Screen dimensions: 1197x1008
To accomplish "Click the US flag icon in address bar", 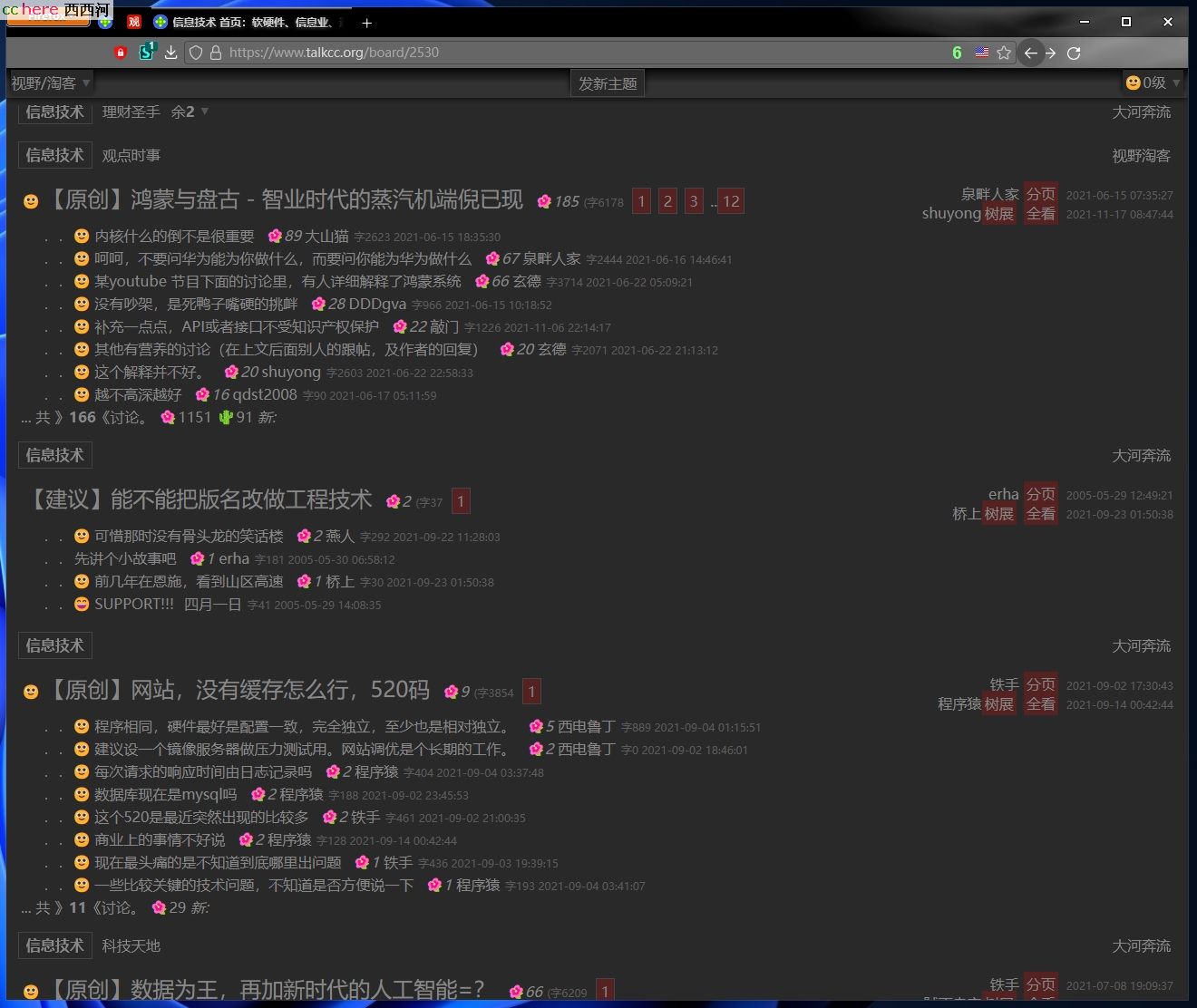I will pyautogui.click(x=982, y=53).
